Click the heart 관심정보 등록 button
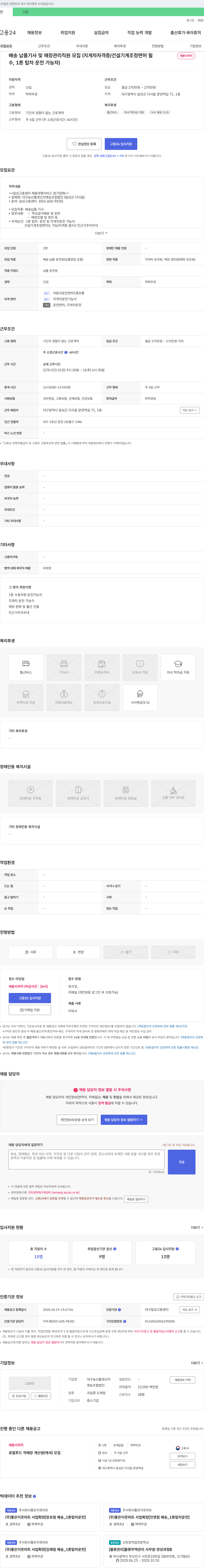The height and width of the screenshot is (1568, 204). pos(84,144)
